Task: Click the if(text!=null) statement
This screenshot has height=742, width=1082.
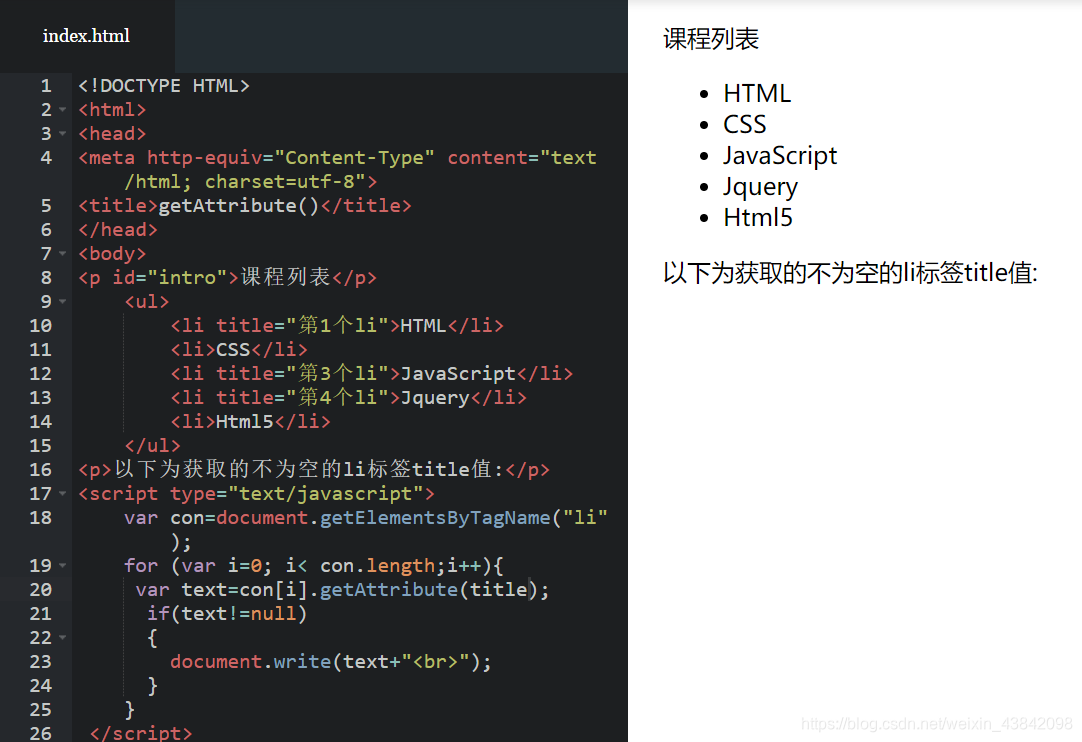Action: click(x=227, y=614)
